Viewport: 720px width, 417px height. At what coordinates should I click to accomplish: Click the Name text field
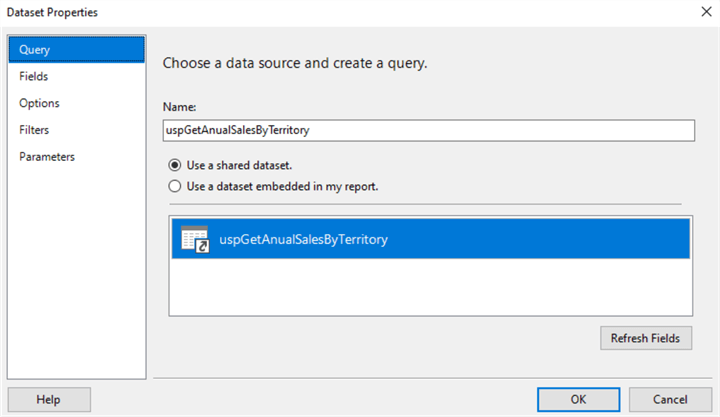point(428,130)
